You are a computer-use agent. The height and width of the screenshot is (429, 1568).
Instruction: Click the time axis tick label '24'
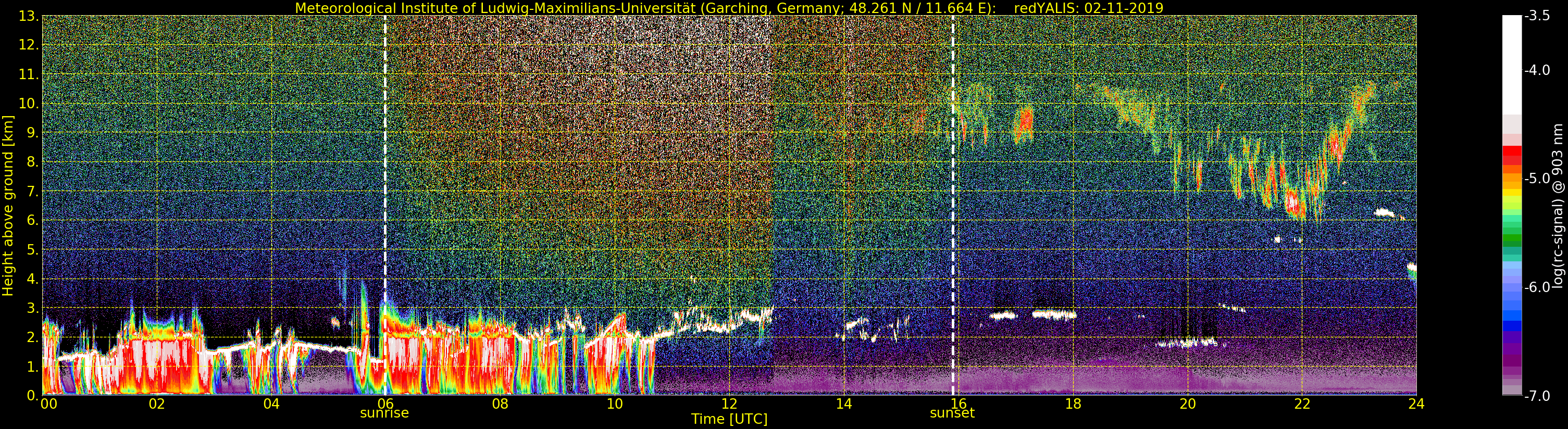click(1416, 403)
